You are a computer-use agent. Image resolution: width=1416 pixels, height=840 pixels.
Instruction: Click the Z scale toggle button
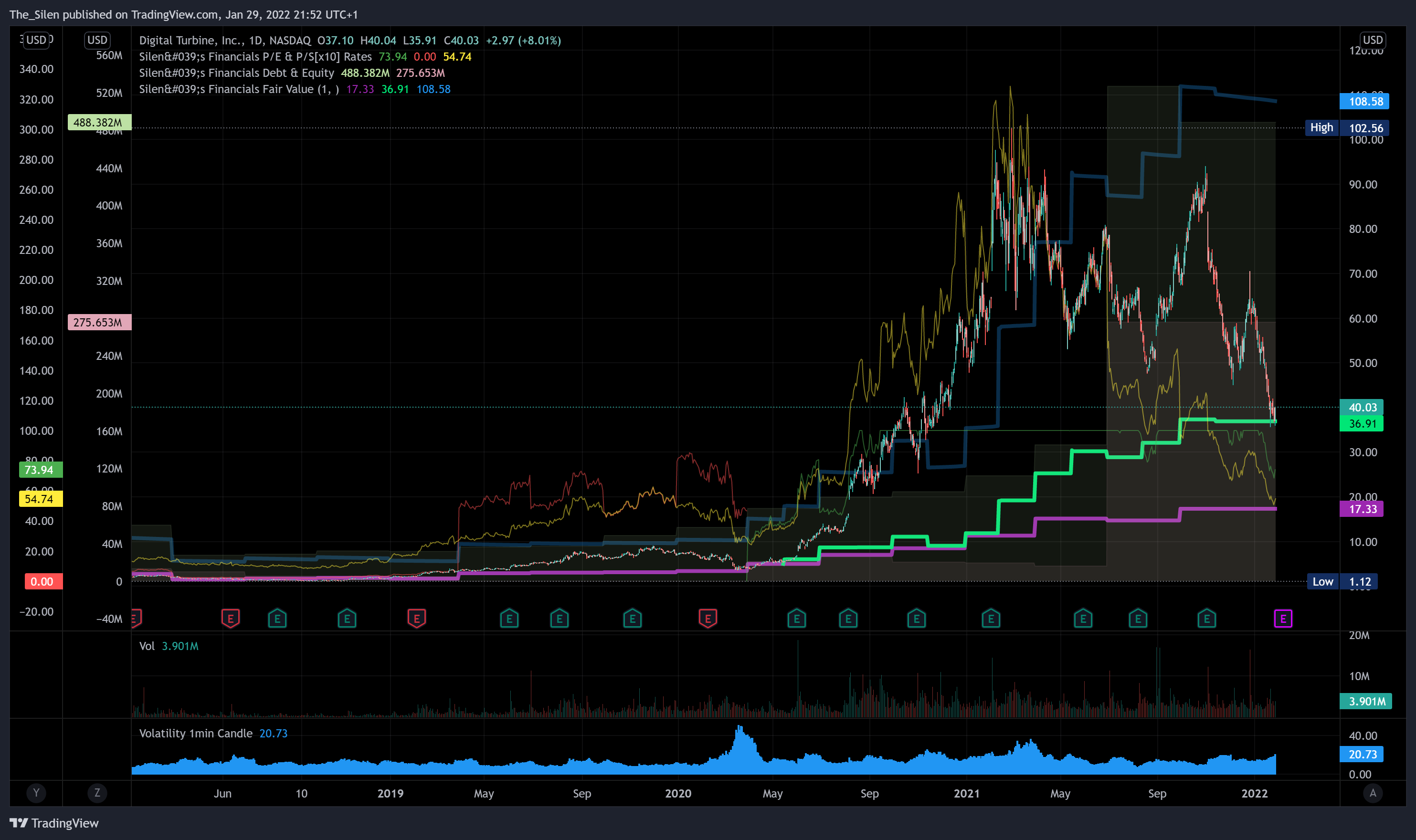click(97, 792)
